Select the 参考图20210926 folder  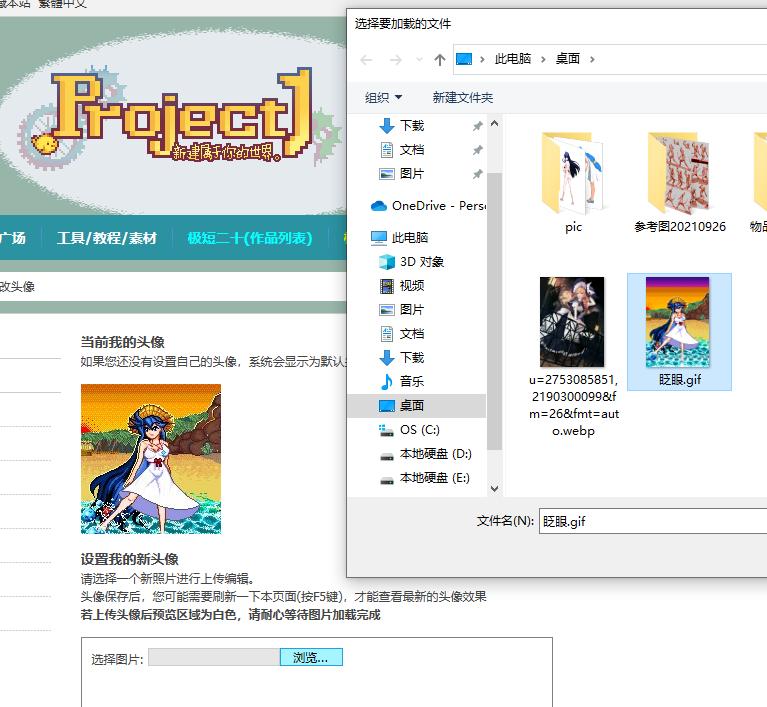679,182
